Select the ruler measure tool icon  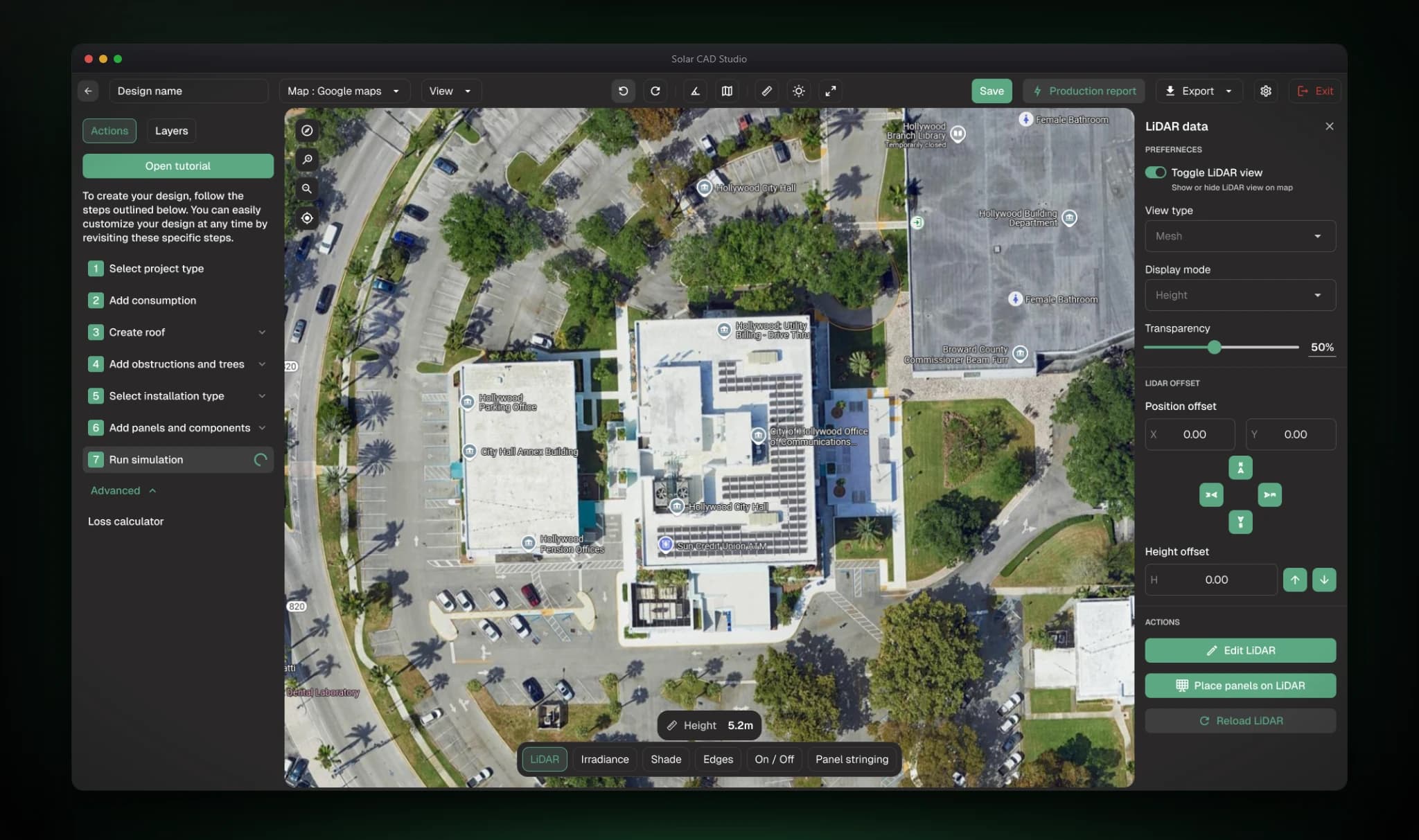click(x=767, y=91)
